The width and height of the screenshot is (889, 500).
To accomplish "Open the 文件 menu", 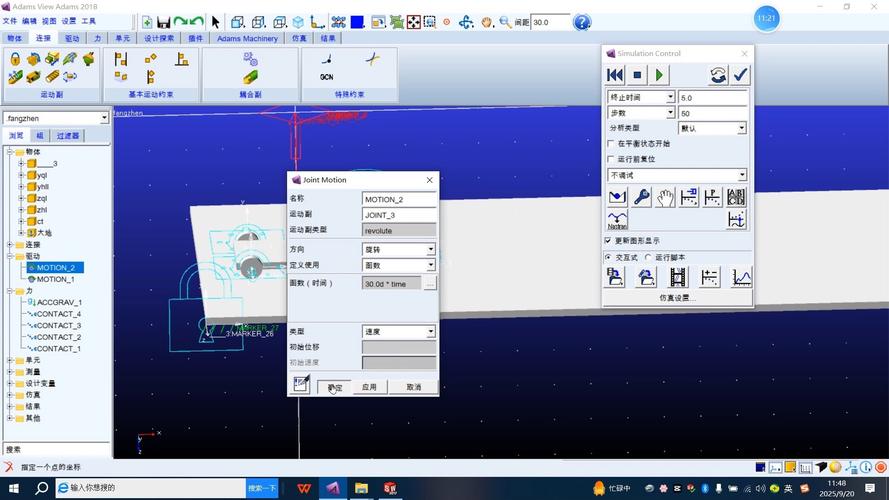I will tap(10, 21).
